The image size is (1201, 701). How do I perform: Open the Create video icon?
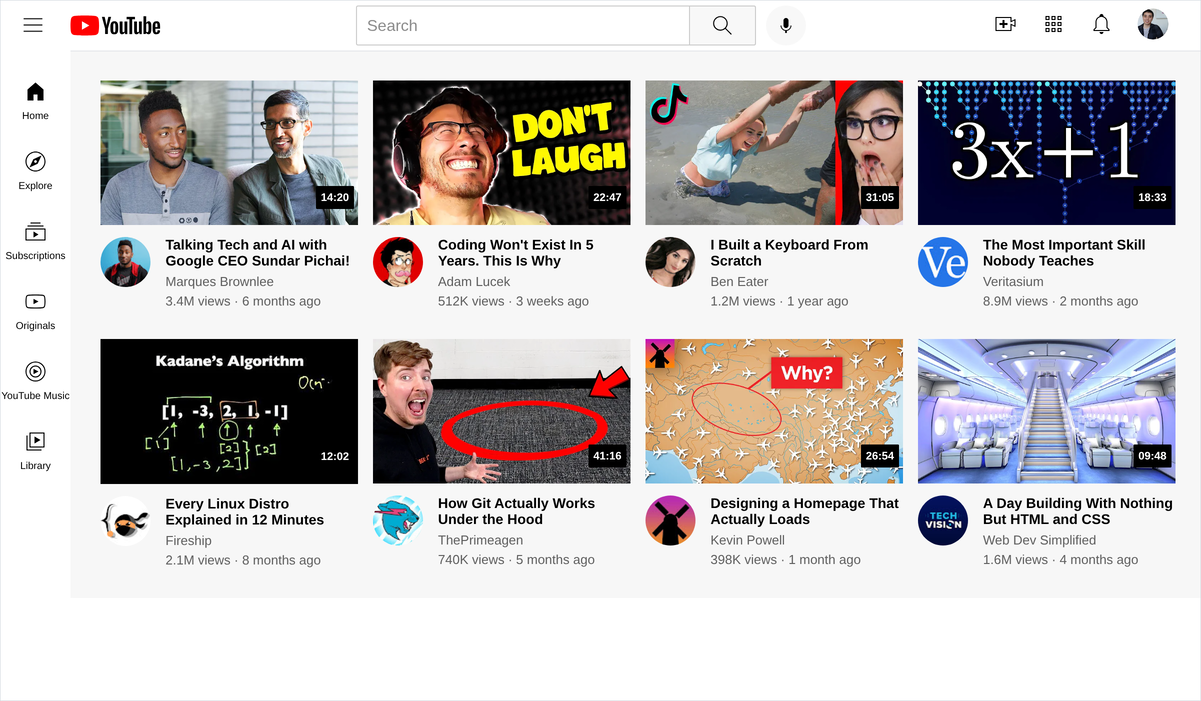[1005, 25]
